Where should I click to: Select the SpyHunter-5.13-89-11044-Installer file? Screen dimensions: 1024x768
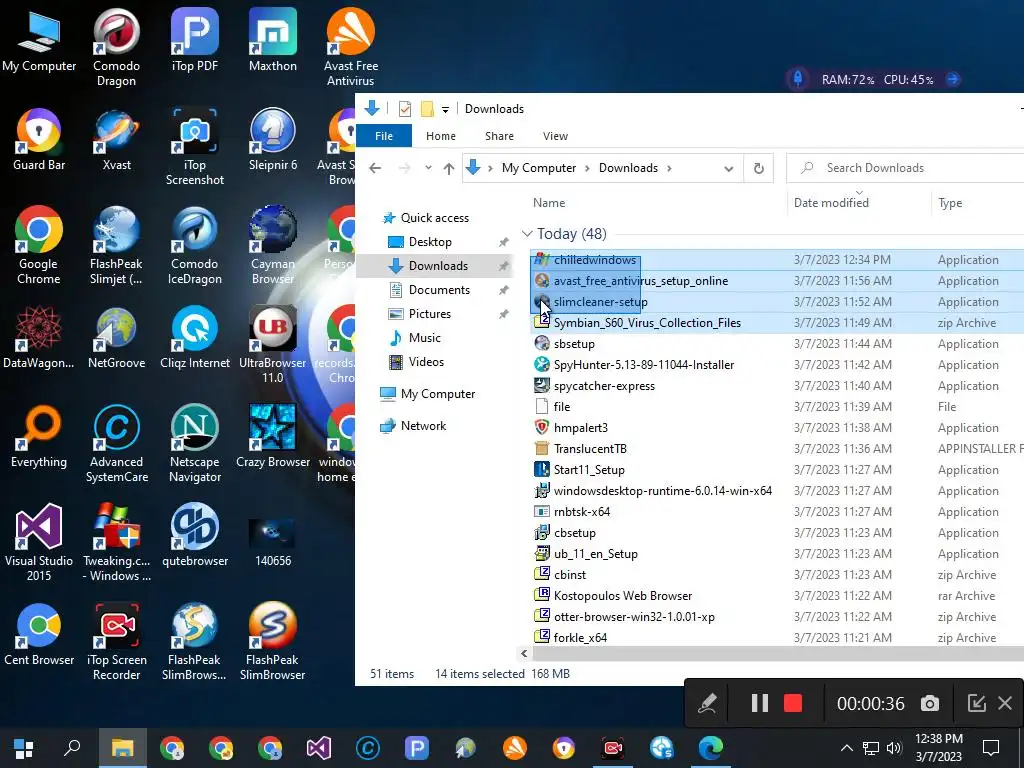tap(643, 365)
